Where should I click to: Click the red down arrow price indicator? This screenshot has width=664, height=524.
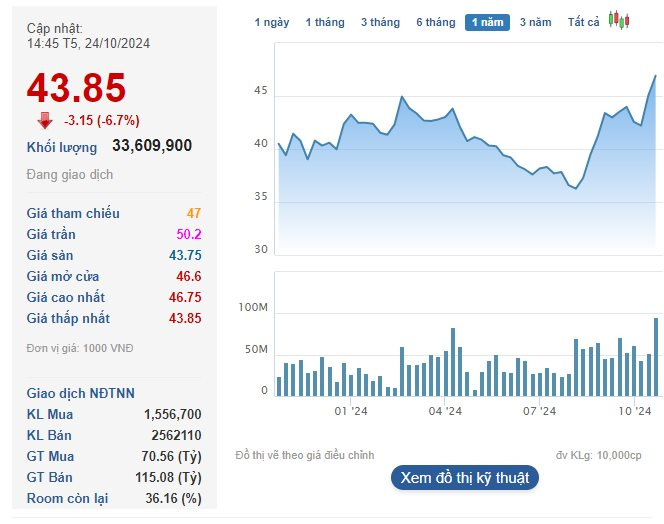[x=45, y=120]
